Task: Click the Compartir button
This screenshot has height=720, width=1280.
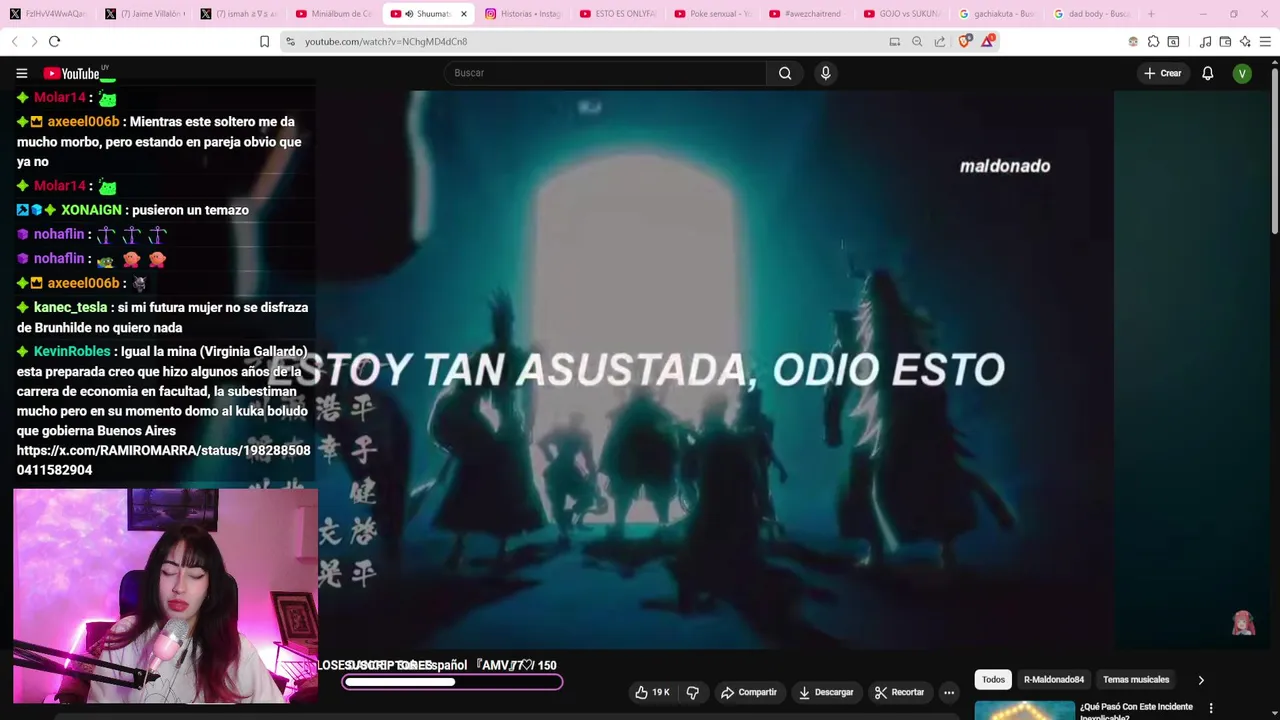Action: pos(749,692)
